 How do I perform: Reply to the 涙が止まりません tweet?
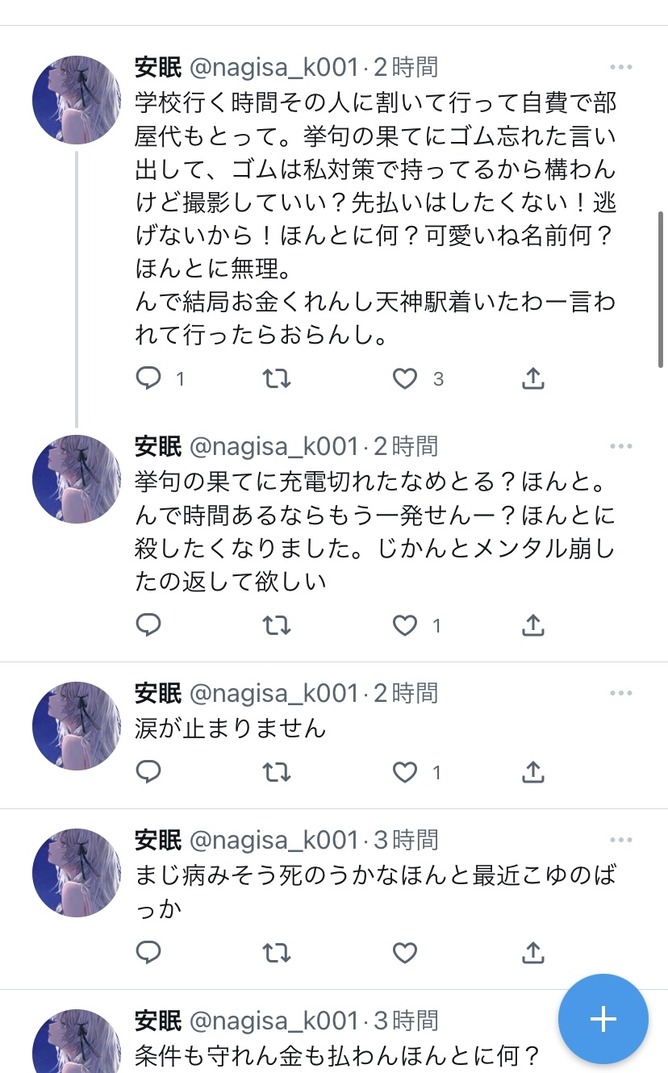coord(148,772)
